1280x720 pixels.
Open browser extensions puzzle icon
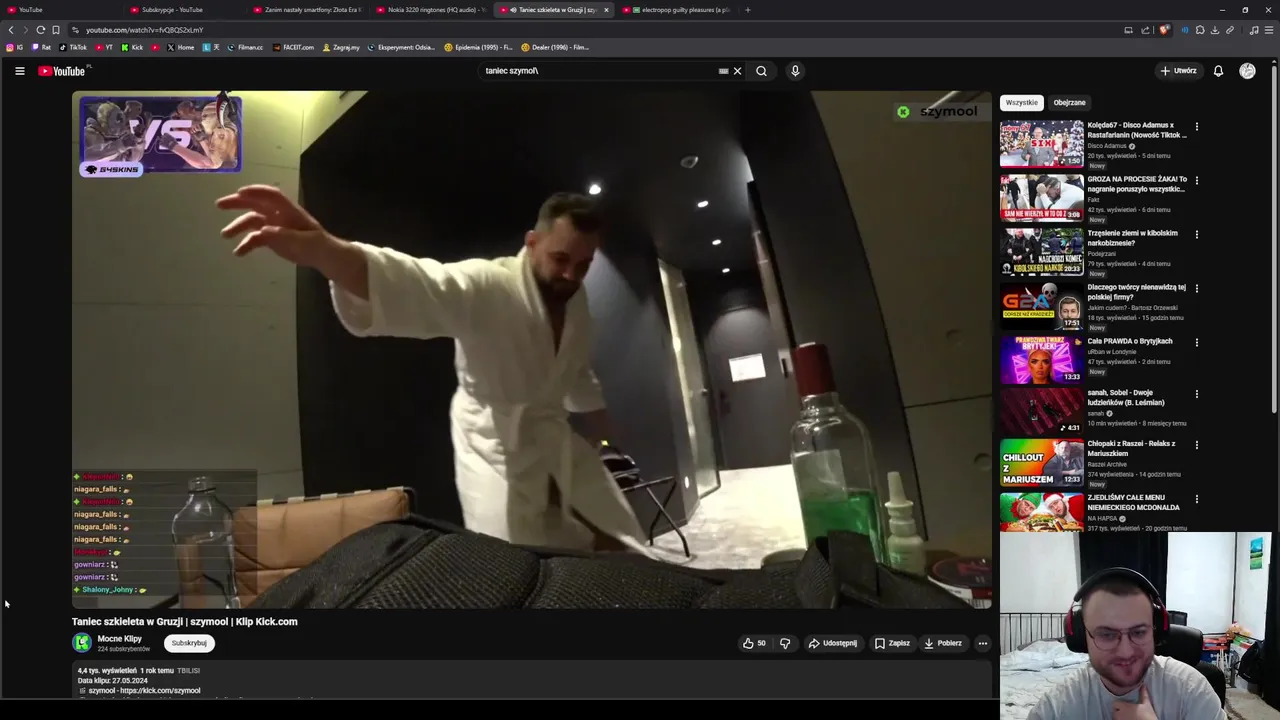1200,30
